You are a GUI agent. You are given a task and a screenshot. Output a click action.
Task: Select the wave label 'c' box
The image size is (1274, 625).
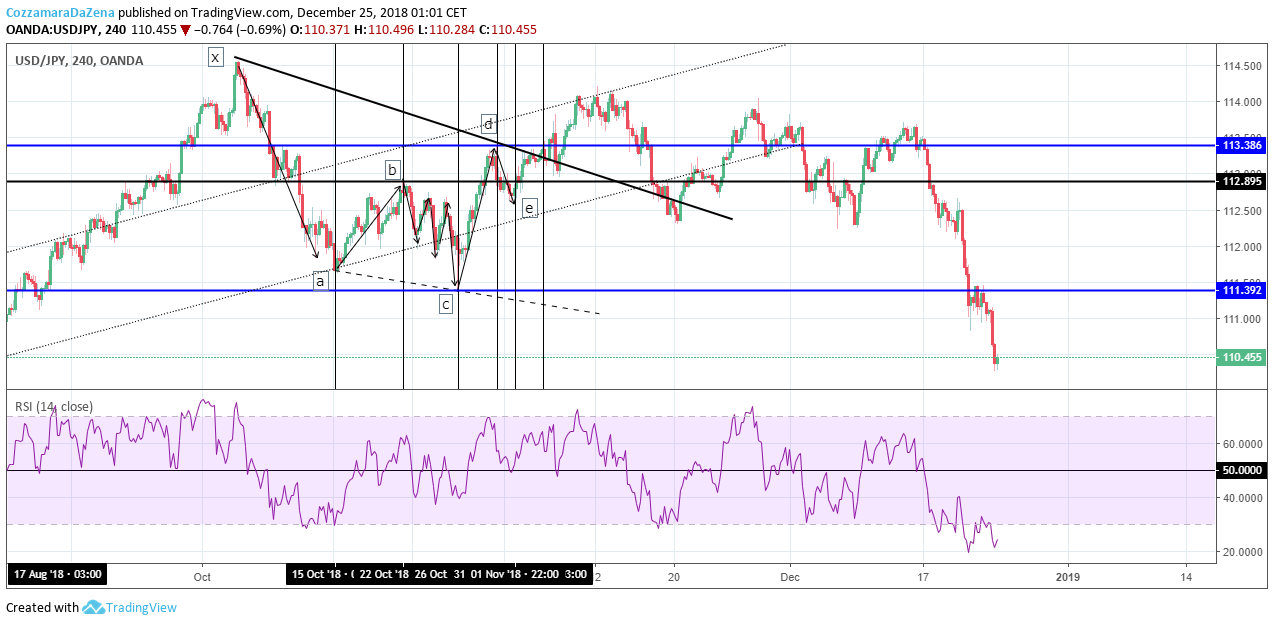point(446,303)
